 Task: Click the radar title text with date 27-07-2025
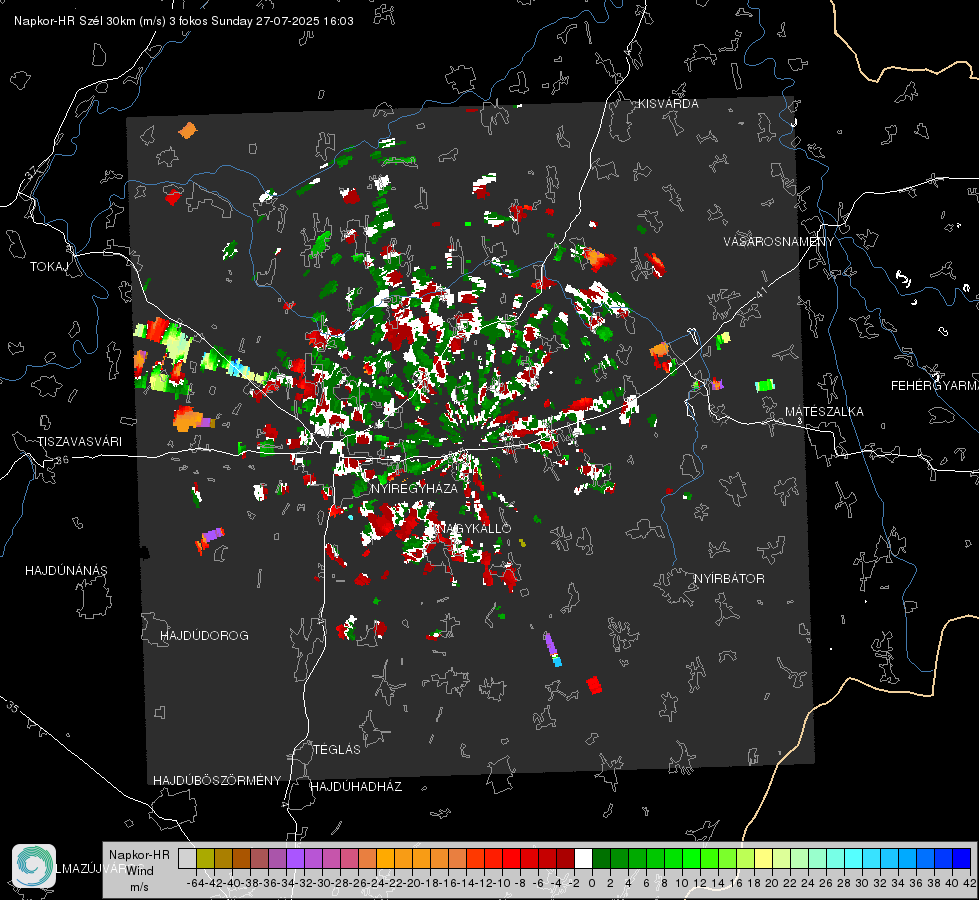[x=184, y=21]
